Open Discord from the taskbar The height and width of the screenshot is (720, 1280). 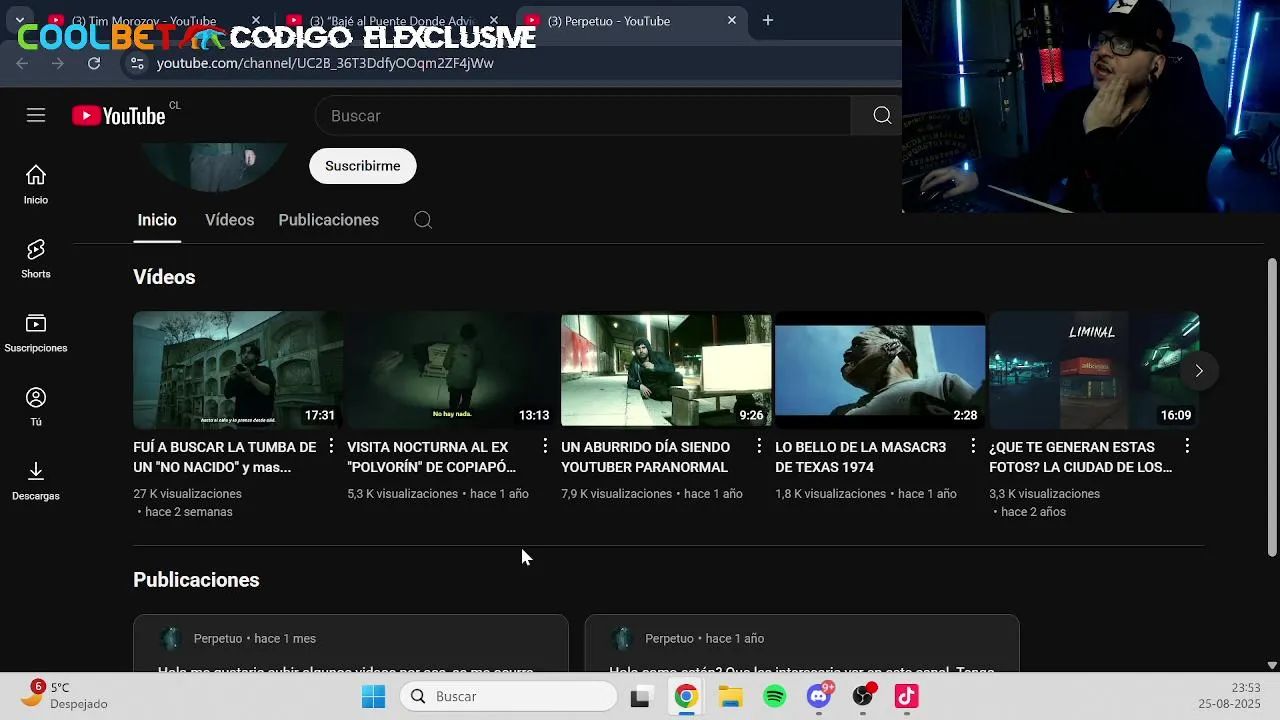820,696
